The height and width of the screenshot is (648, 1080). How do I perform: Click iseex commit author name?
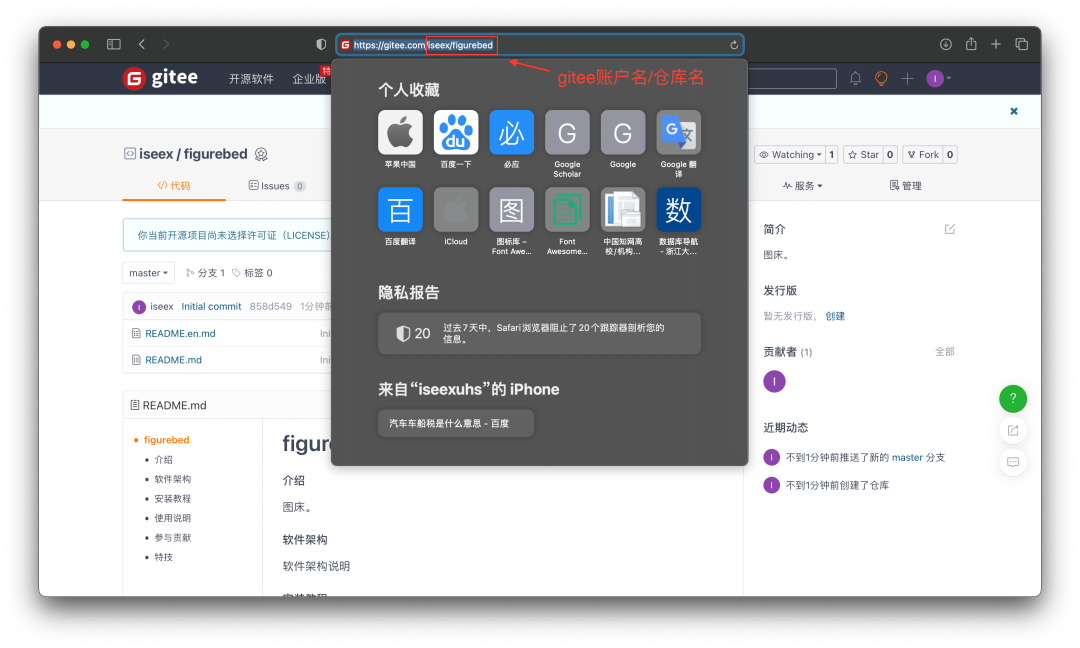point(162,306)
